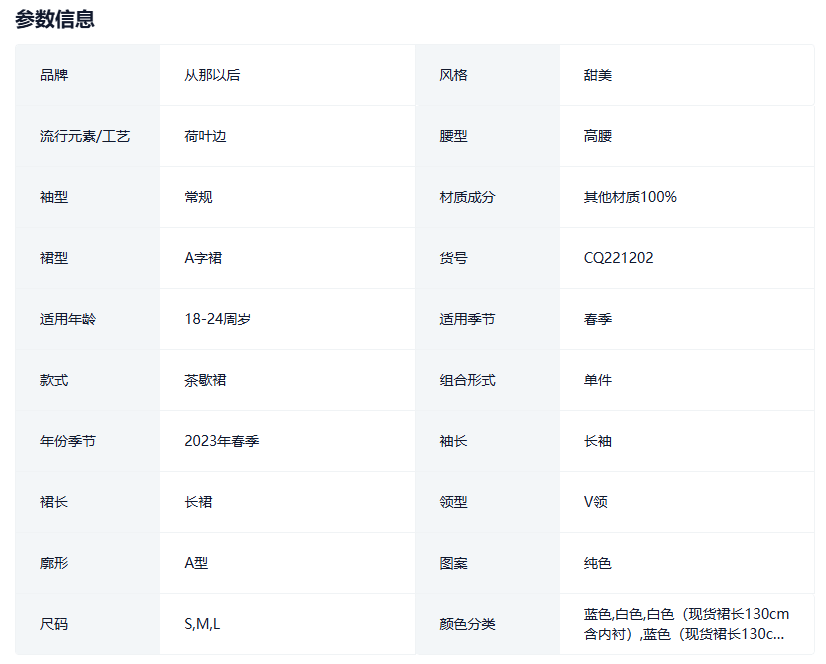This screenshot has height=664, width=826.
Task: Click the material value 其他材质100%
Action: point(630,197)
